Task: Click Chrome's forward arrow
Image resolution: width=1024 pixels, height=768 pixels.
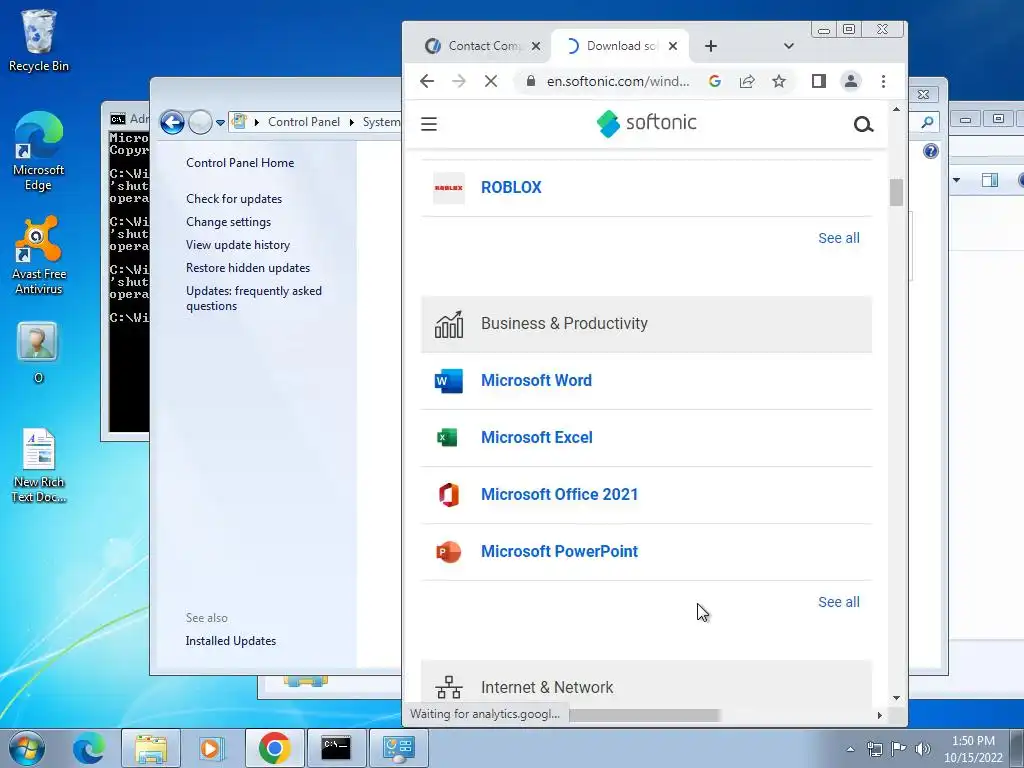Action: (459, 81)
